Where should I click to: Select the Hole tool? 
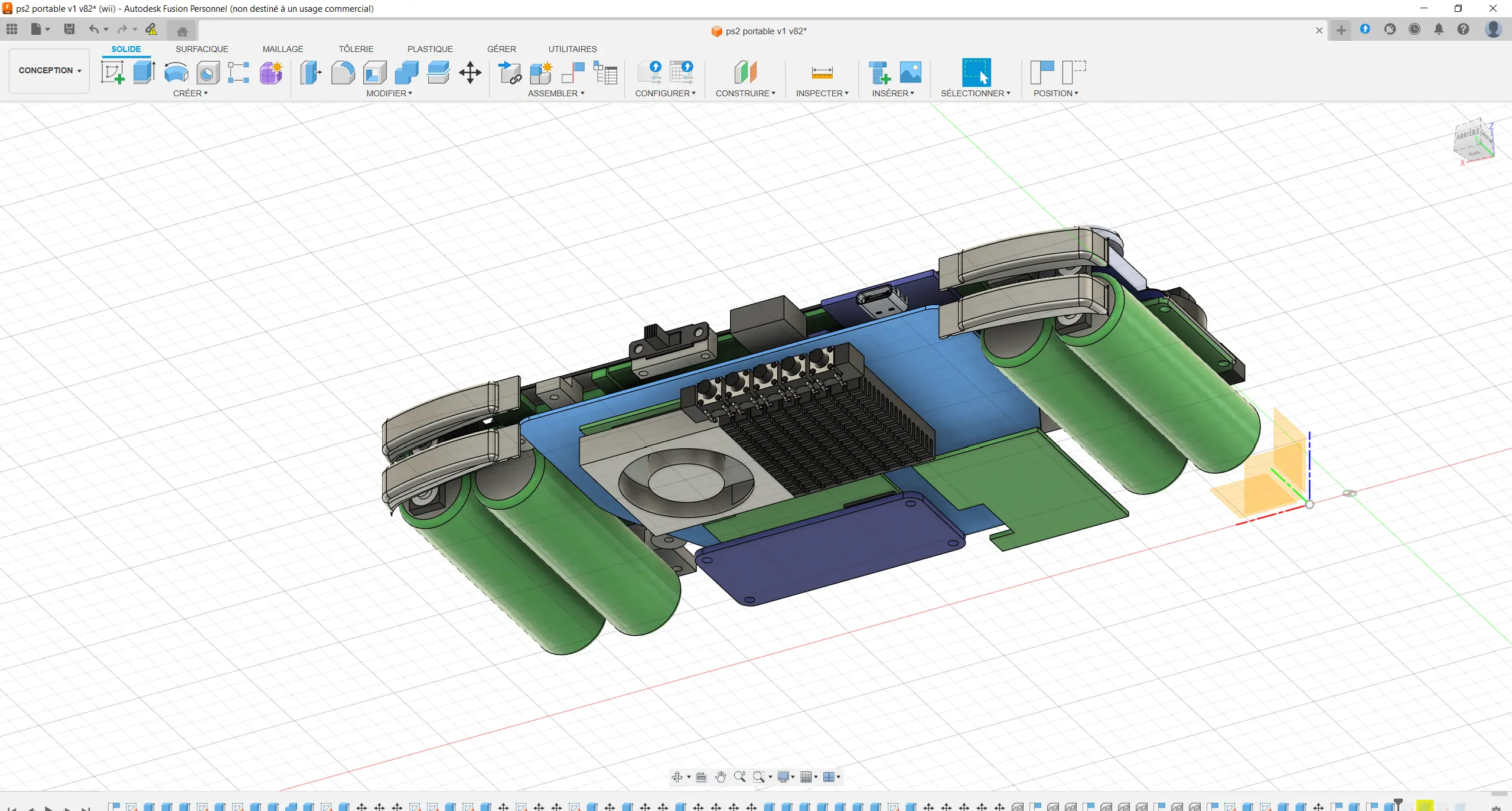point(207,73)
